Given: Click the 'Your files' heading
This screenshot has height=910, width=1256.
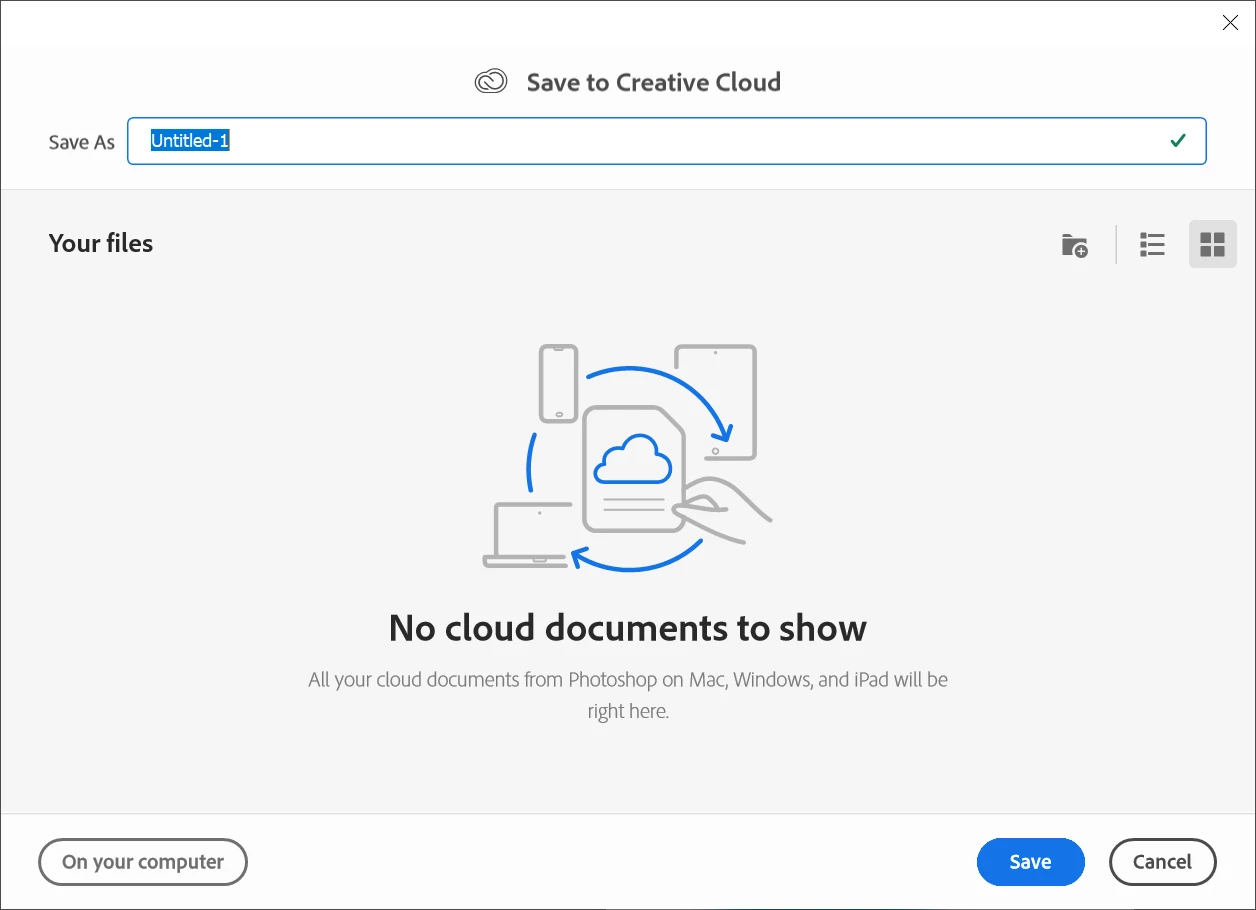Looking at the screenshot, I should point(101,243).
